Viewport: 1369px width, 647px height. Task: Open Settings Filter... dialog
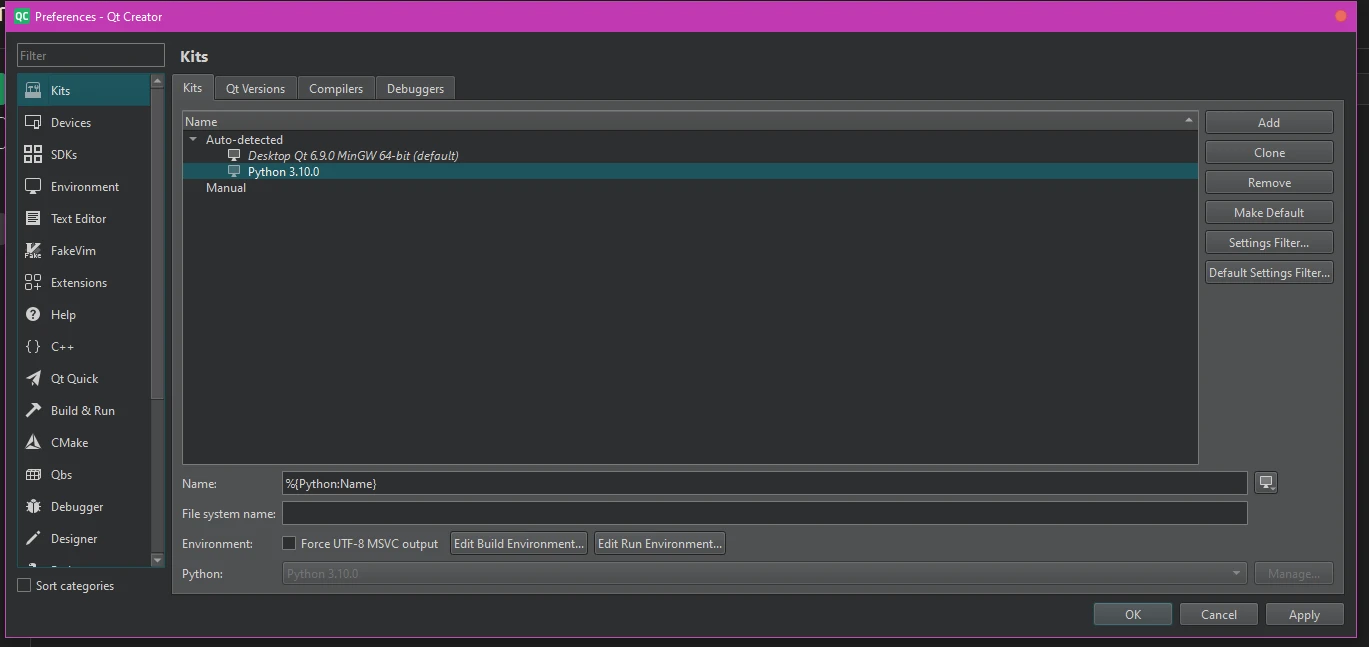coord(1269,242)
